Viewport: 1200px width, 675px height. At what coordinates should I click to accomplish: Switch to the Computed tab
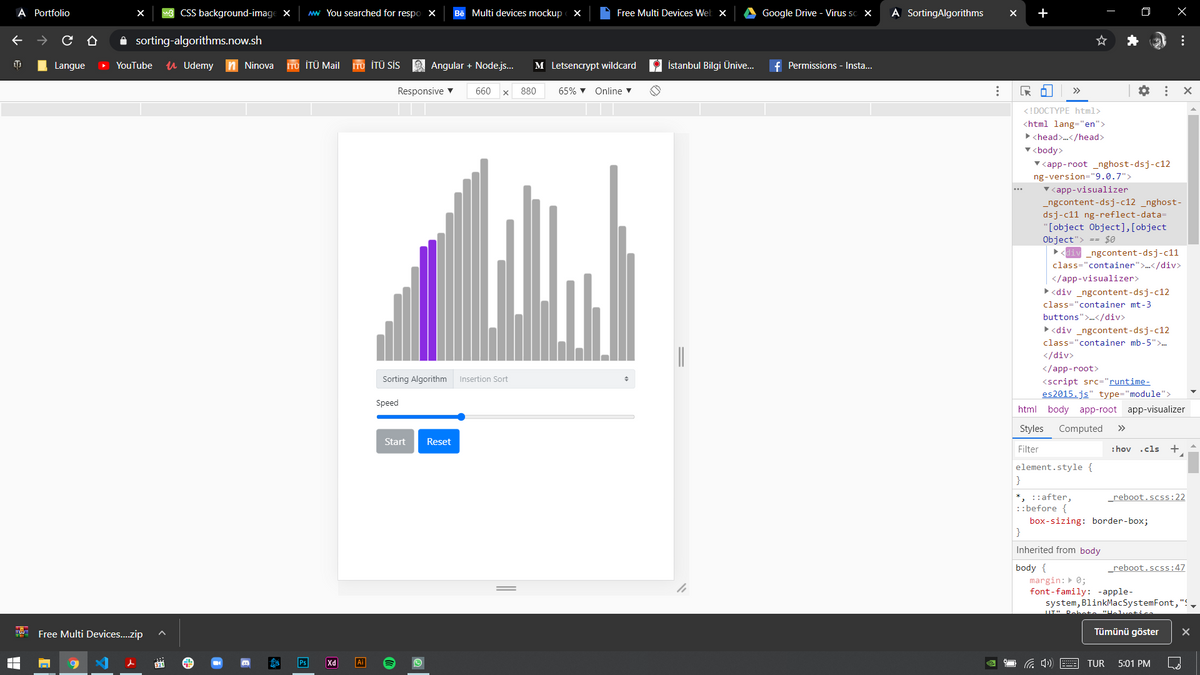[x=1080, y=428]
